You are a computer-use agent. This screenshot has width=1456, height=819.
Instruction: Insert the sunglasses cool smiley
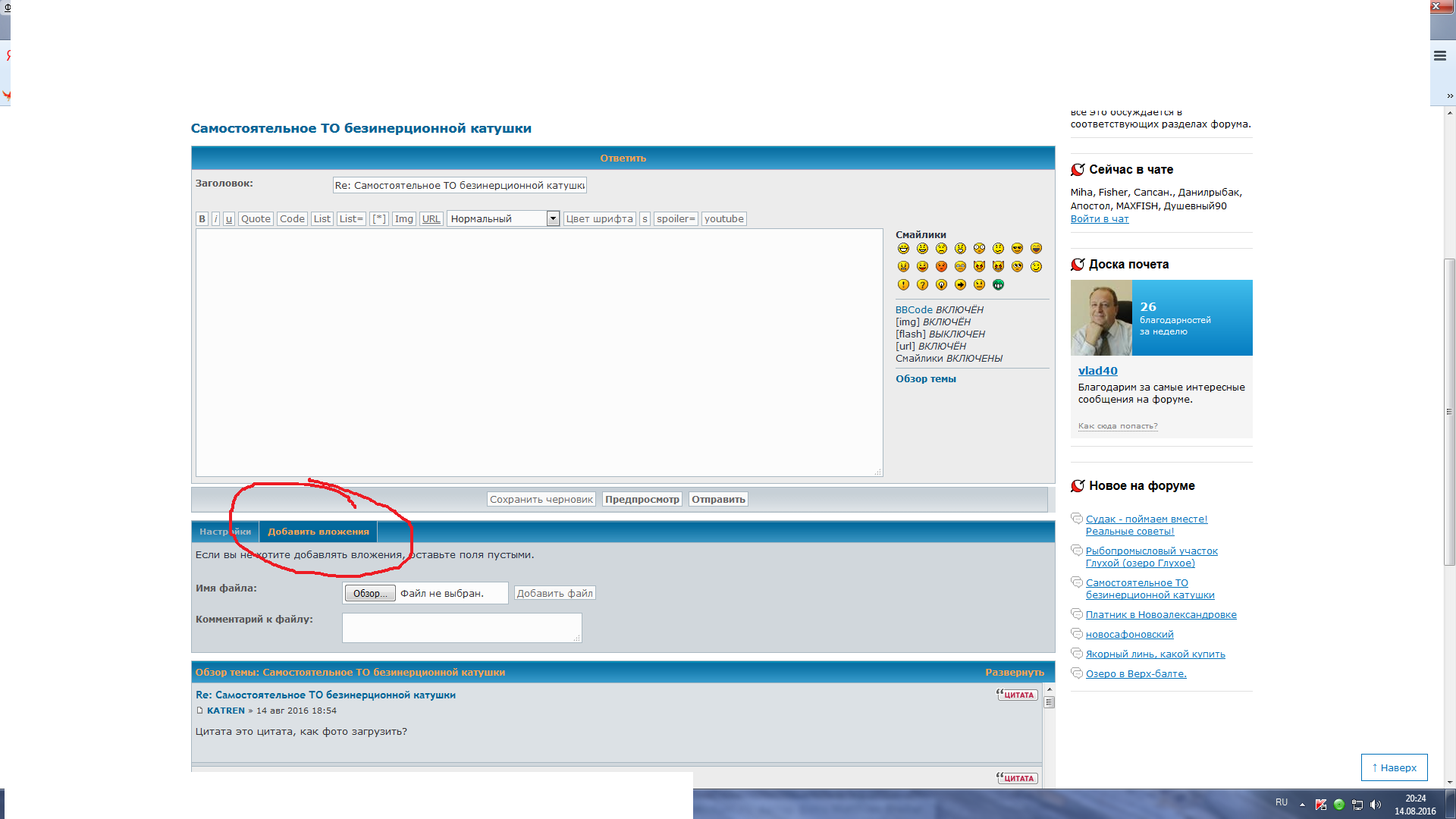1017,249
